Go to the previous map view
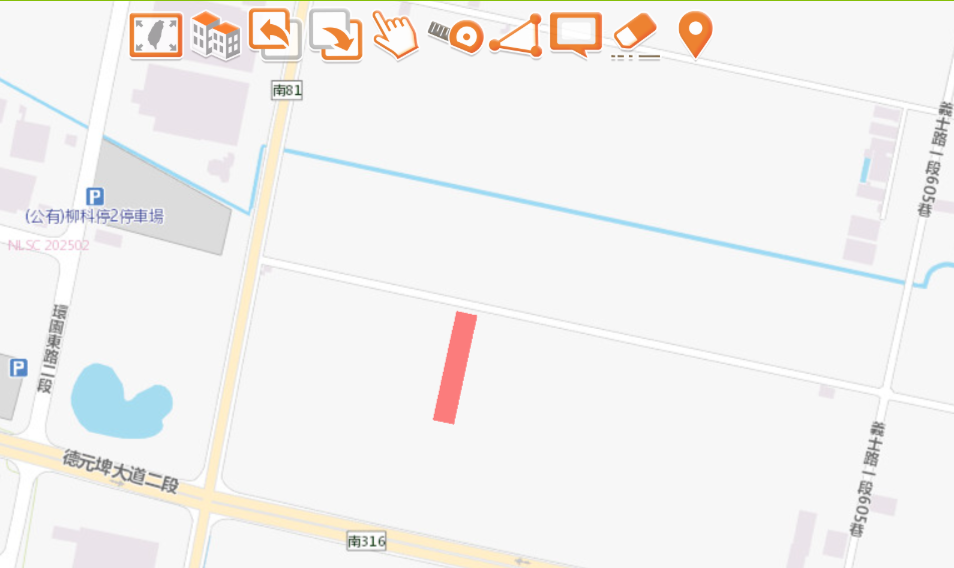The width and height of the screenshot is (954, 568). [275, 34]
